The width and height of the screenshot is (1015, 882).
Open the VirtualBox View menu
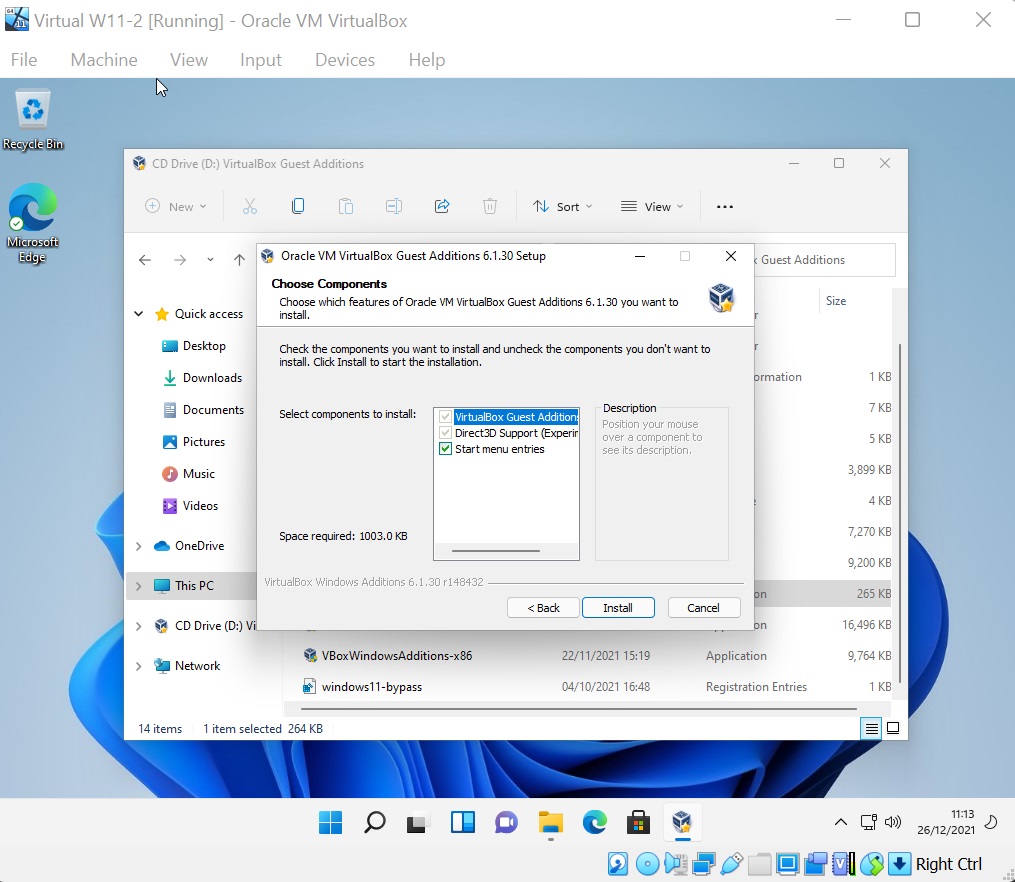(188, 60)
